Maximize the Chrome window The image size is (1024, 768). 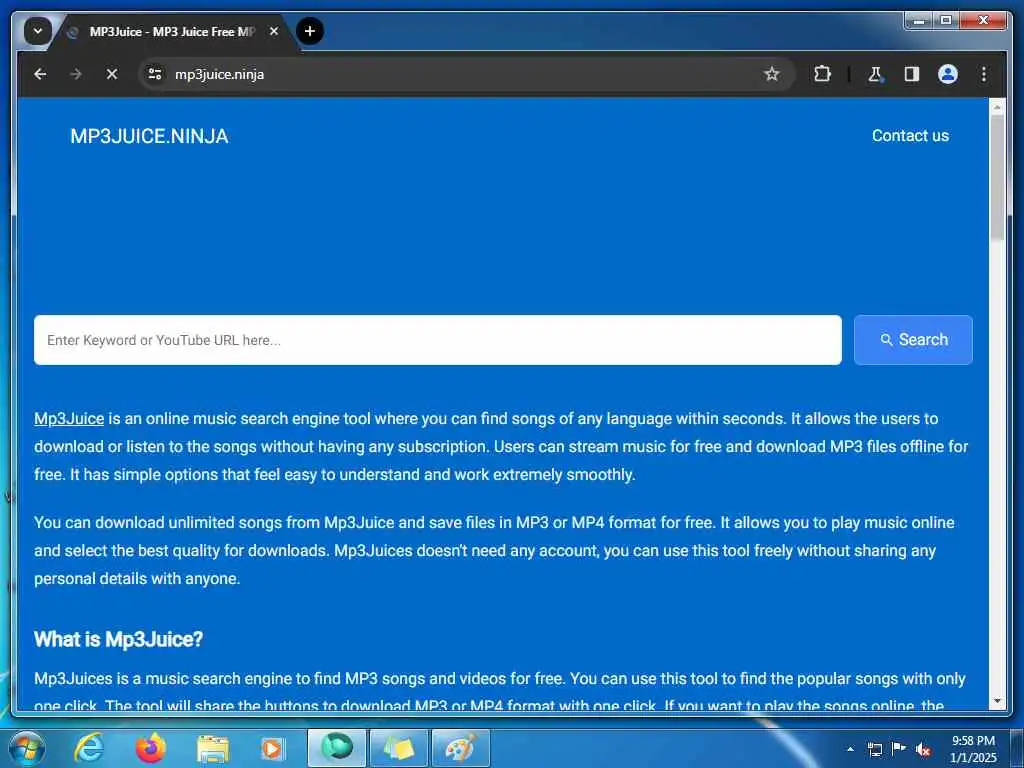click(946, 21)
